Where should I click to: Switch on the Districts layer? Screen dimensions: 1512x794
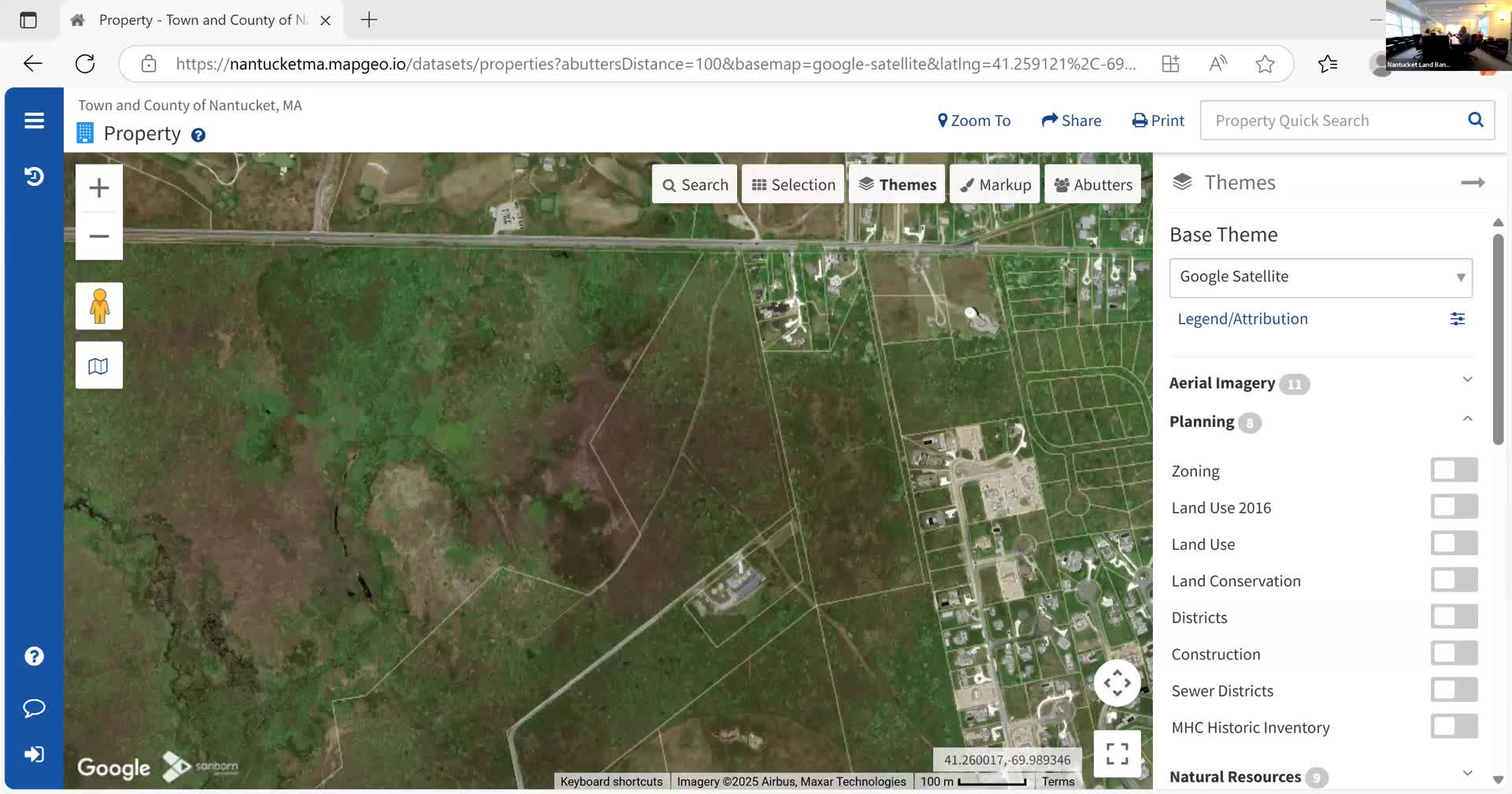coord(1454,617)
